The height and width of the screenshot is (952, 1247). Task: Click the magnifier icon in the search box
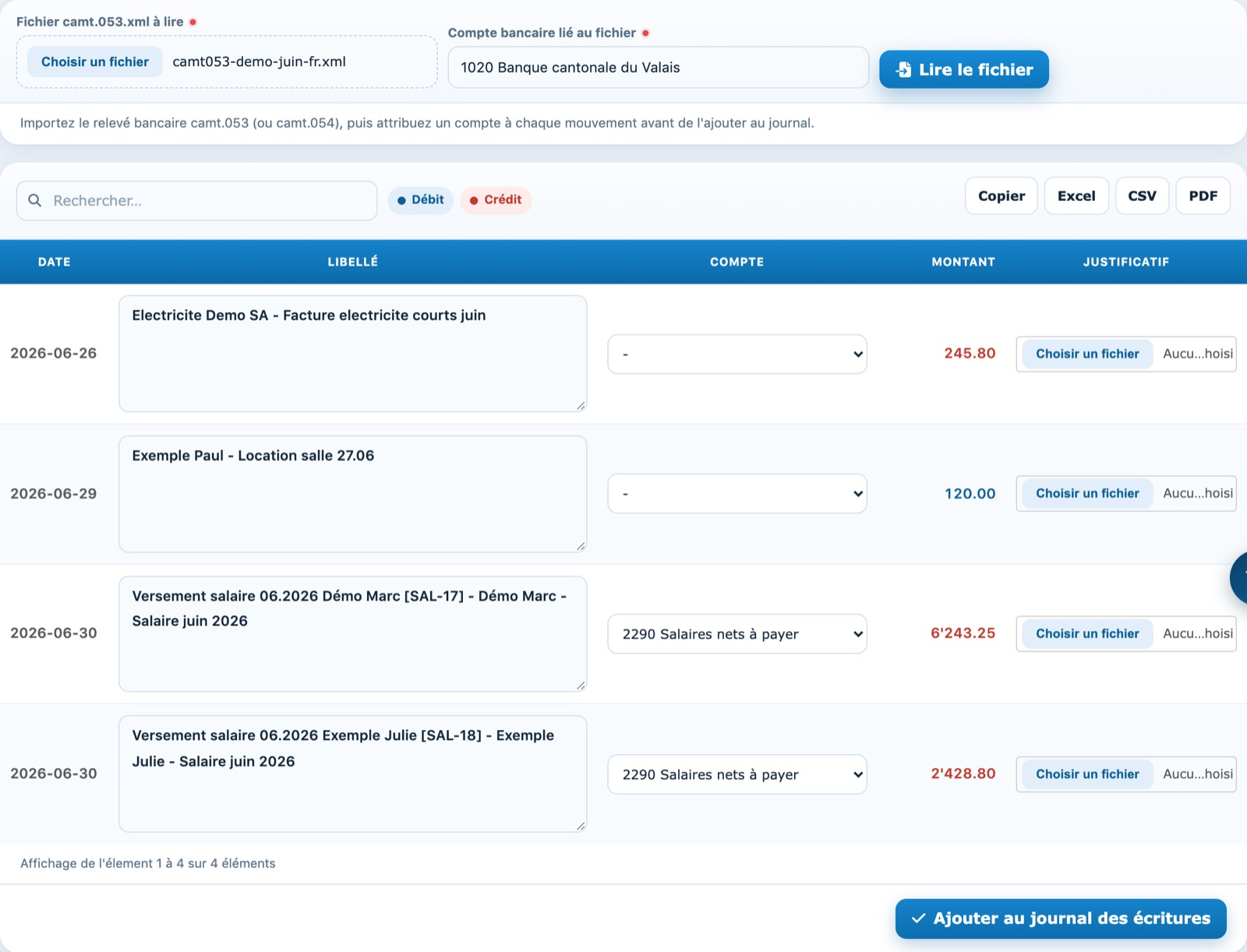coord(35,200)
